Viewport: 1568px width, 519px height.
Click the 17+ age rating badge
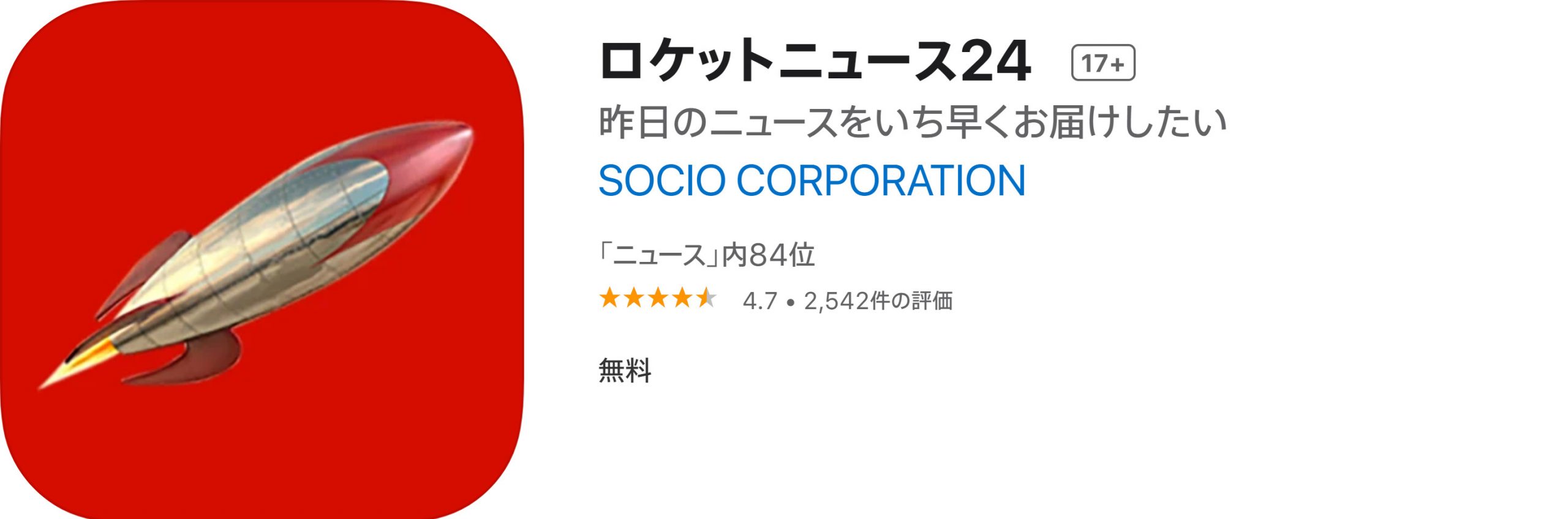[x=1103, y=63]
